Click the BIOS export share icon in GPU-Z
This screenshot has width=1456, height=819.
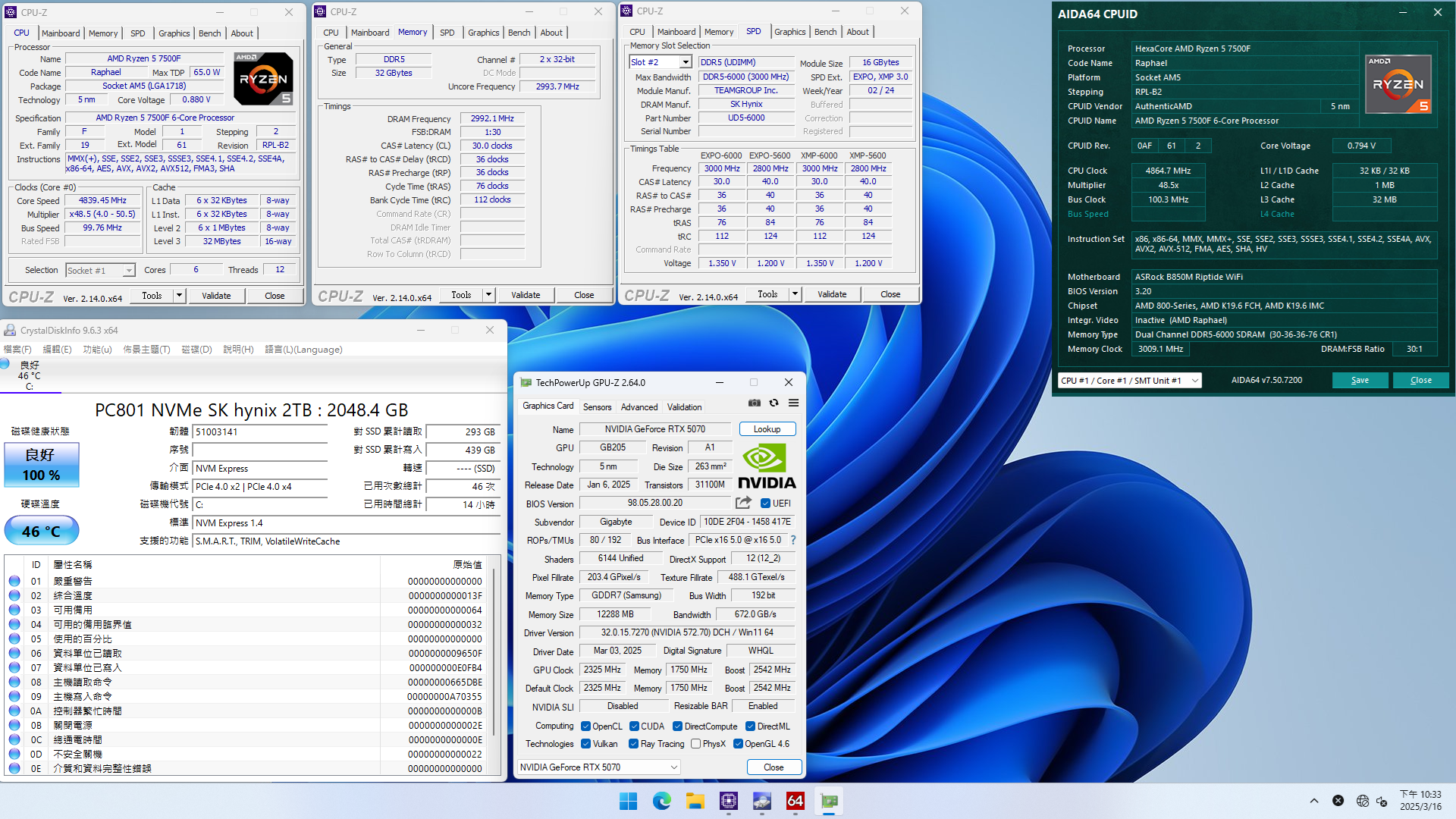point(743,503)
